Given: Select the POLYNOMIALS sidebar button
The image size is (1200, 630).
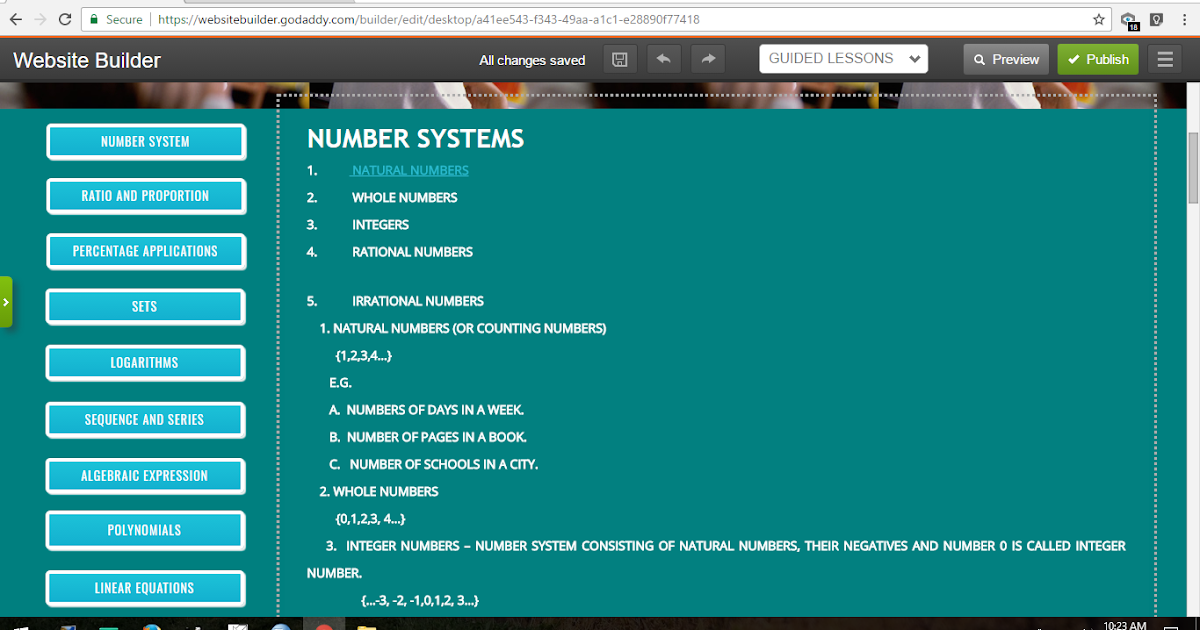Looking at the screenshot, I should [x=145, y=530].
